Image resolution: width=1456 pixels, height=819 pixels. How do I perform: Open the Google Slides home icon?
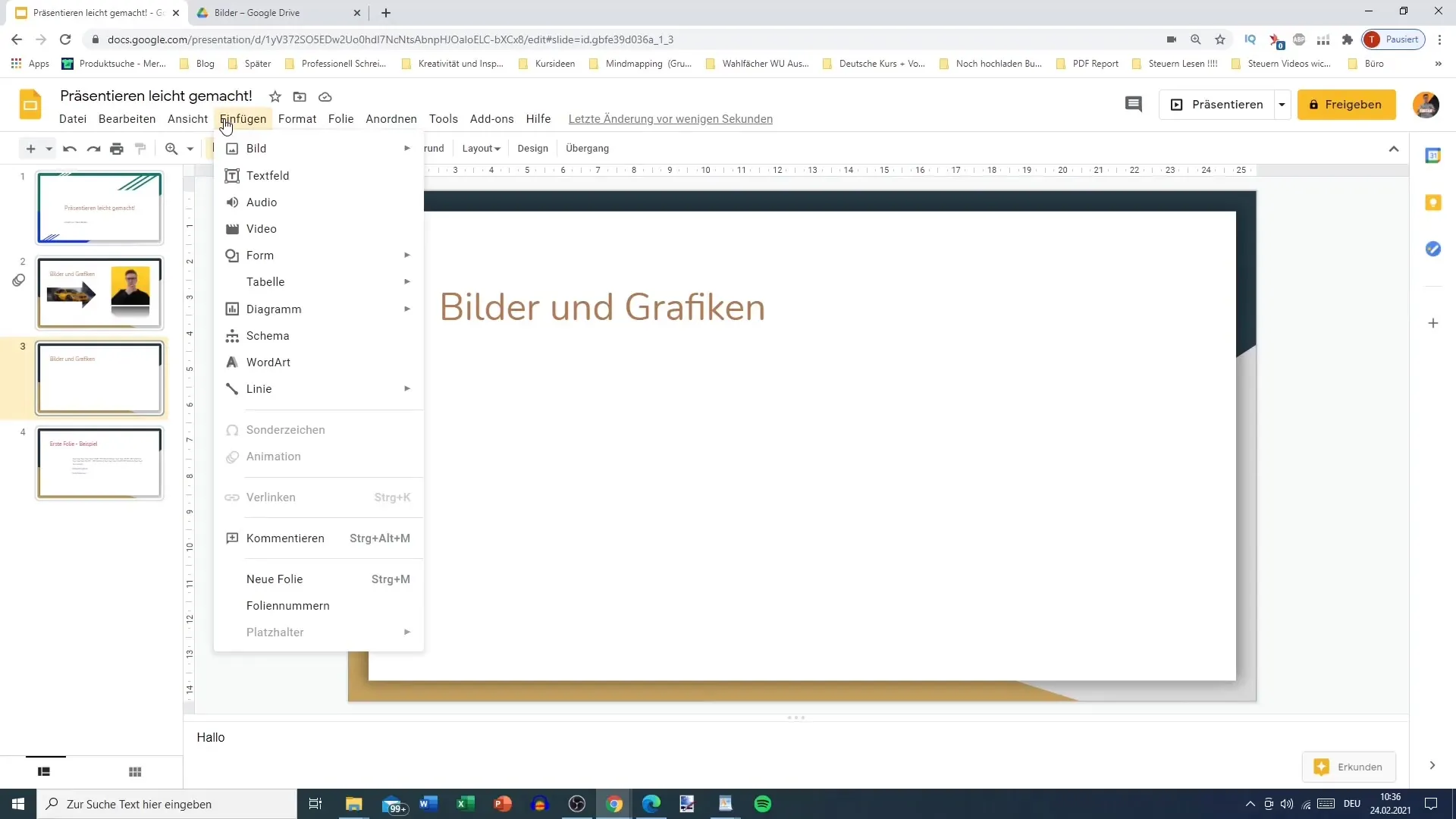pos(30,105)
